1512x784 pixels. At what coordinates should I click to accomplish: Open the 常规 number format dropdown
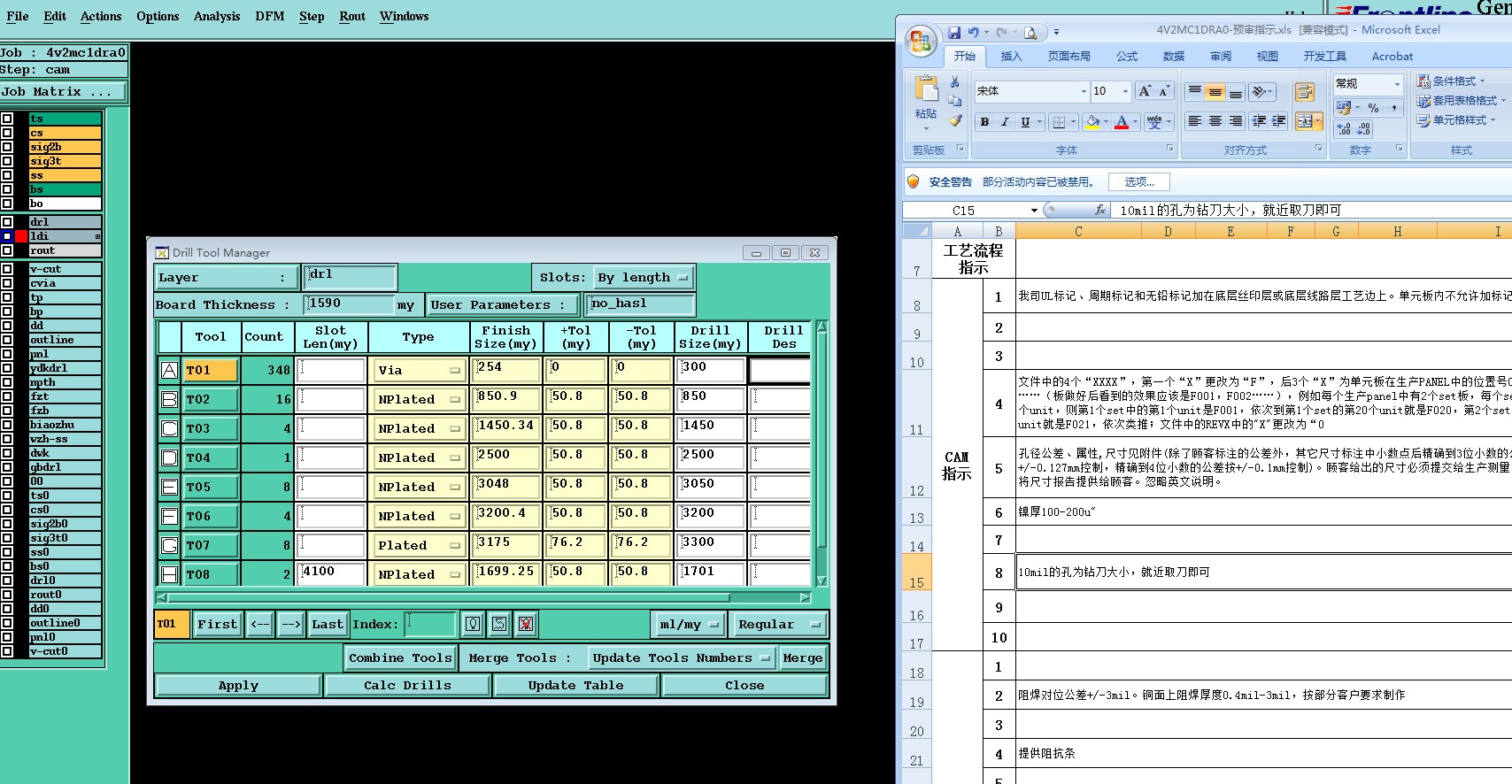coord(1397,84)
